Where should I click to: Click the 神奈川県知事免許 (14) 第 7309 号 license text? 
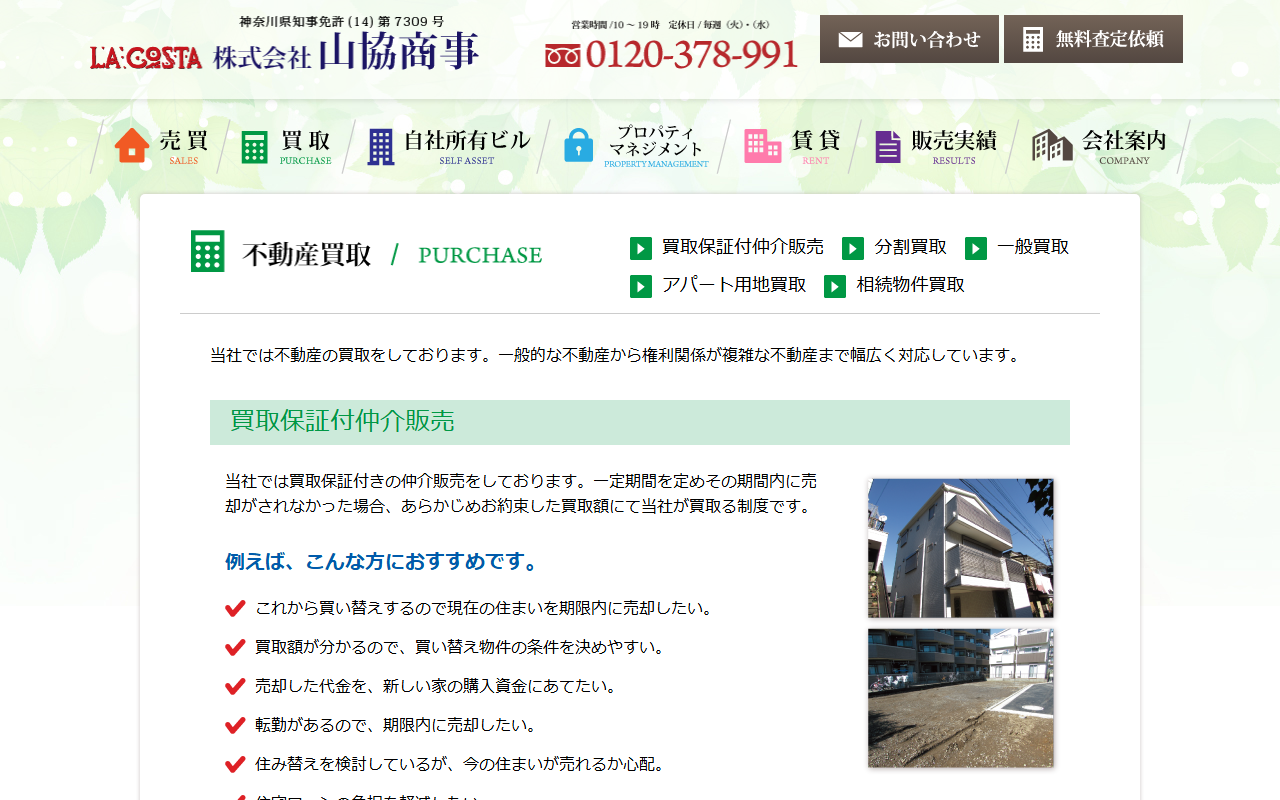click(x=342, y=21)
